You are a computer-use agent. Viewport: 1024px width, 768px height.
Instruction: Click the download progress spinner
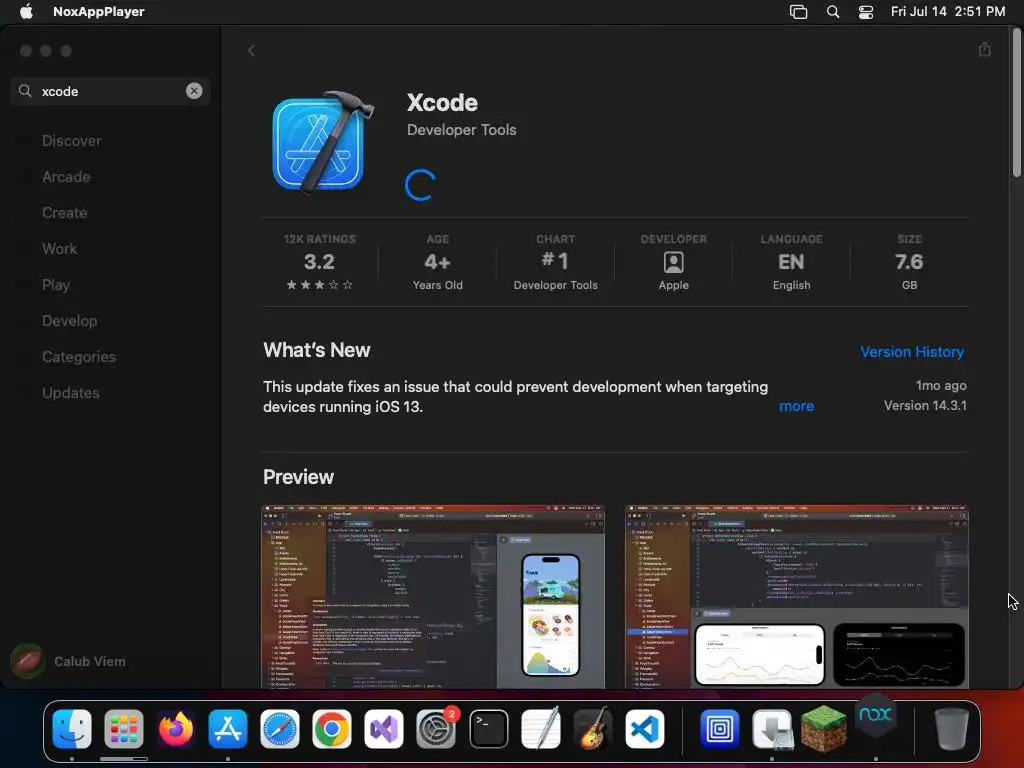pos(420,185)
